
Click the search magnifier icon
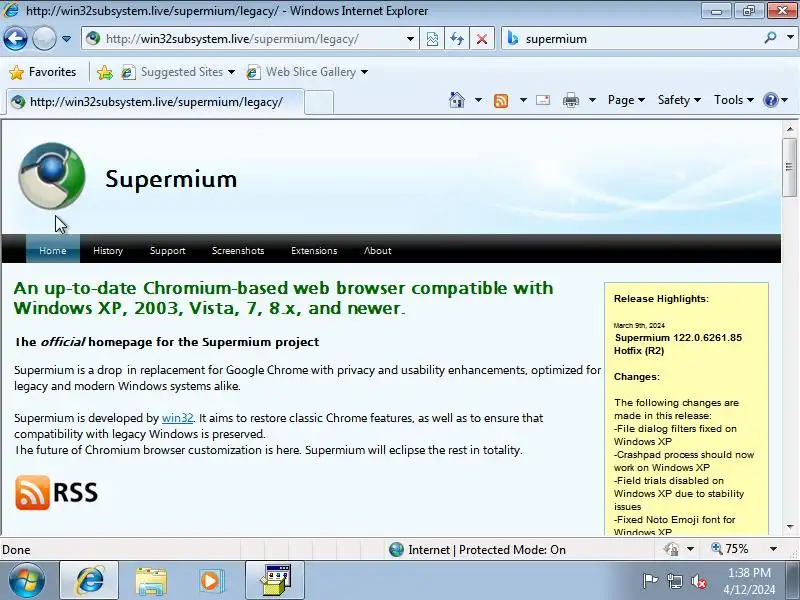(x=770, y=38)
